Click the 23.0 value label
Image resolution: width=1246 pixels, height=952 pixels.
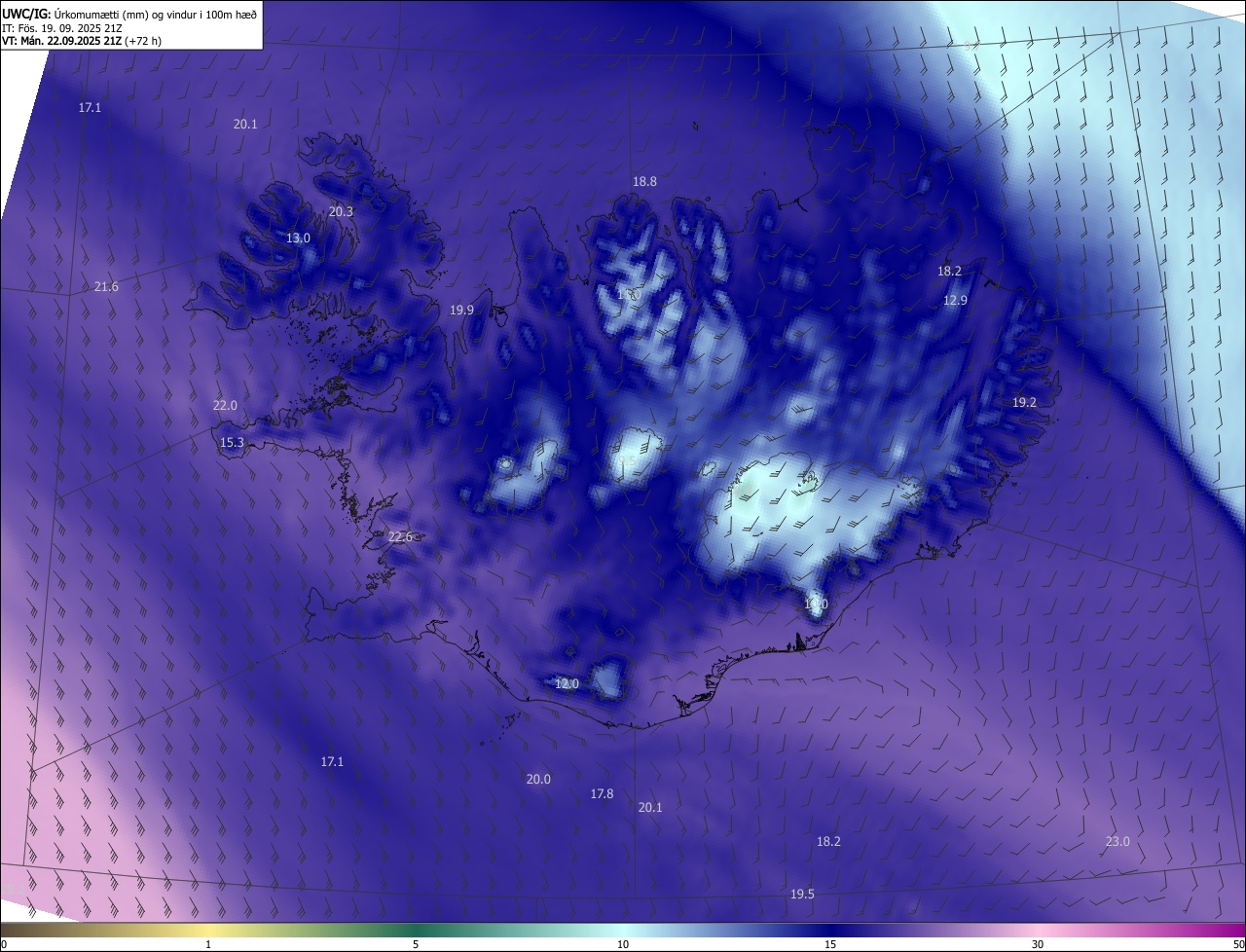(x=1118, y=841)
